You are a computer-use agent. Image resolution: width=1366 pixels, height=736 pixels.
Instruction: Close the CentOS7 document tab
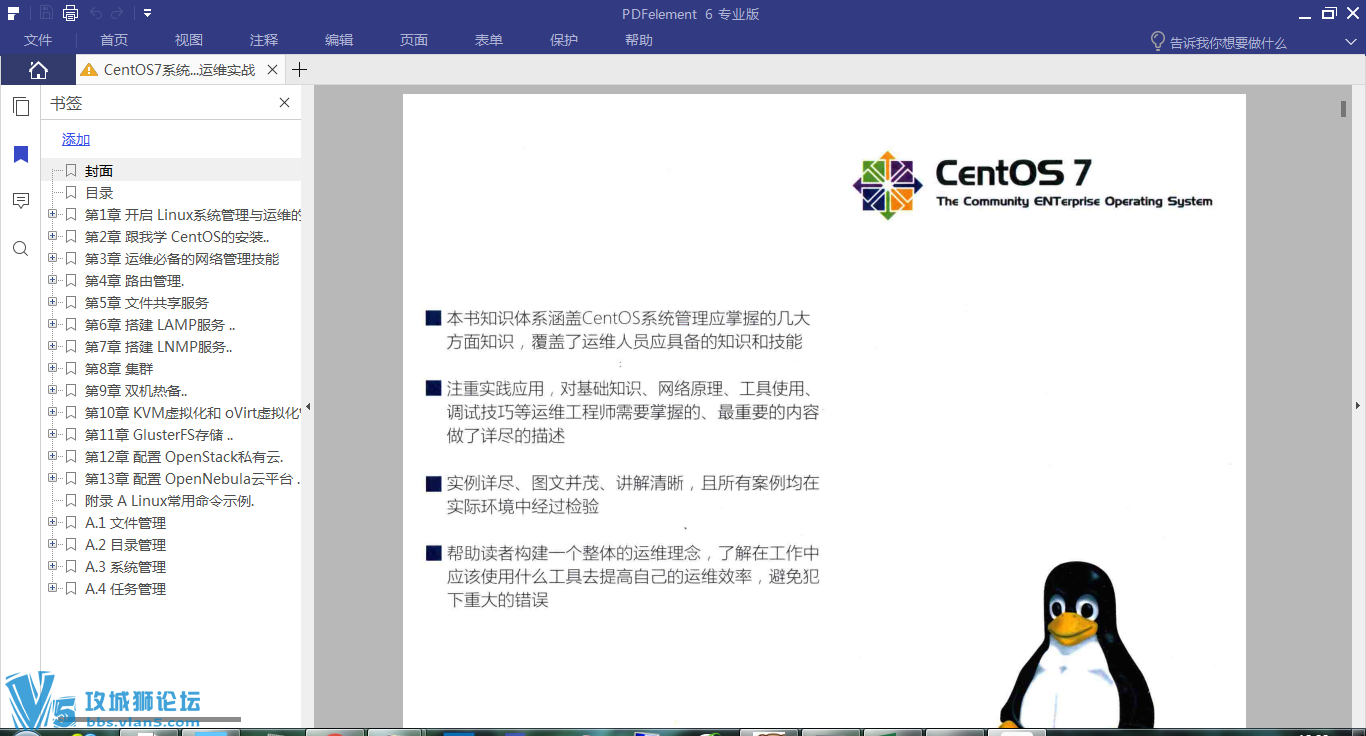click(272, 70)
